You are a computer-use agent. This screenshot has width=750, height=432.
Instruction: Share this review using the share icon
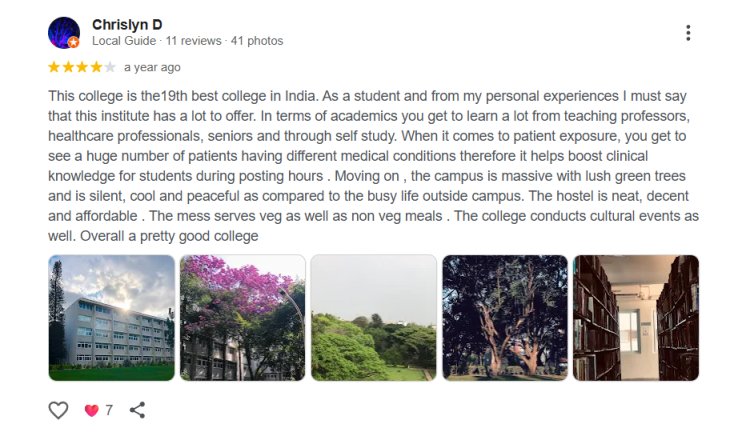[x=138, y=410]
